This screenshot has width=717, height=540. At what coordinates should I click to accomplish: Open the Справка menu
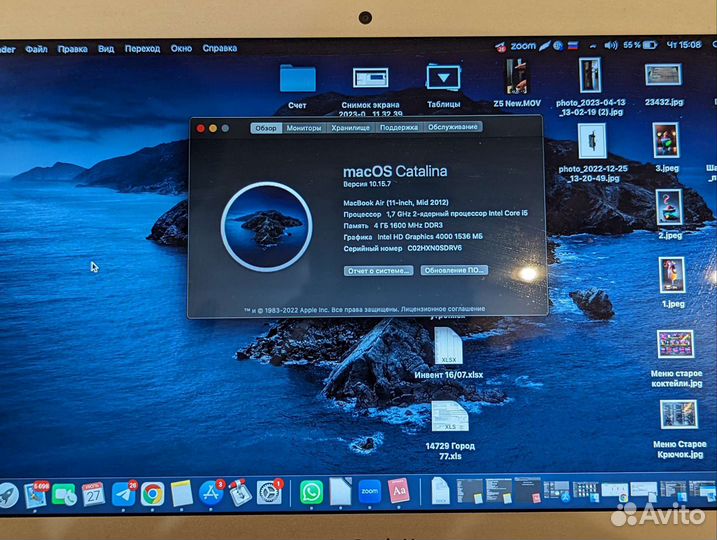coord(219,48)
